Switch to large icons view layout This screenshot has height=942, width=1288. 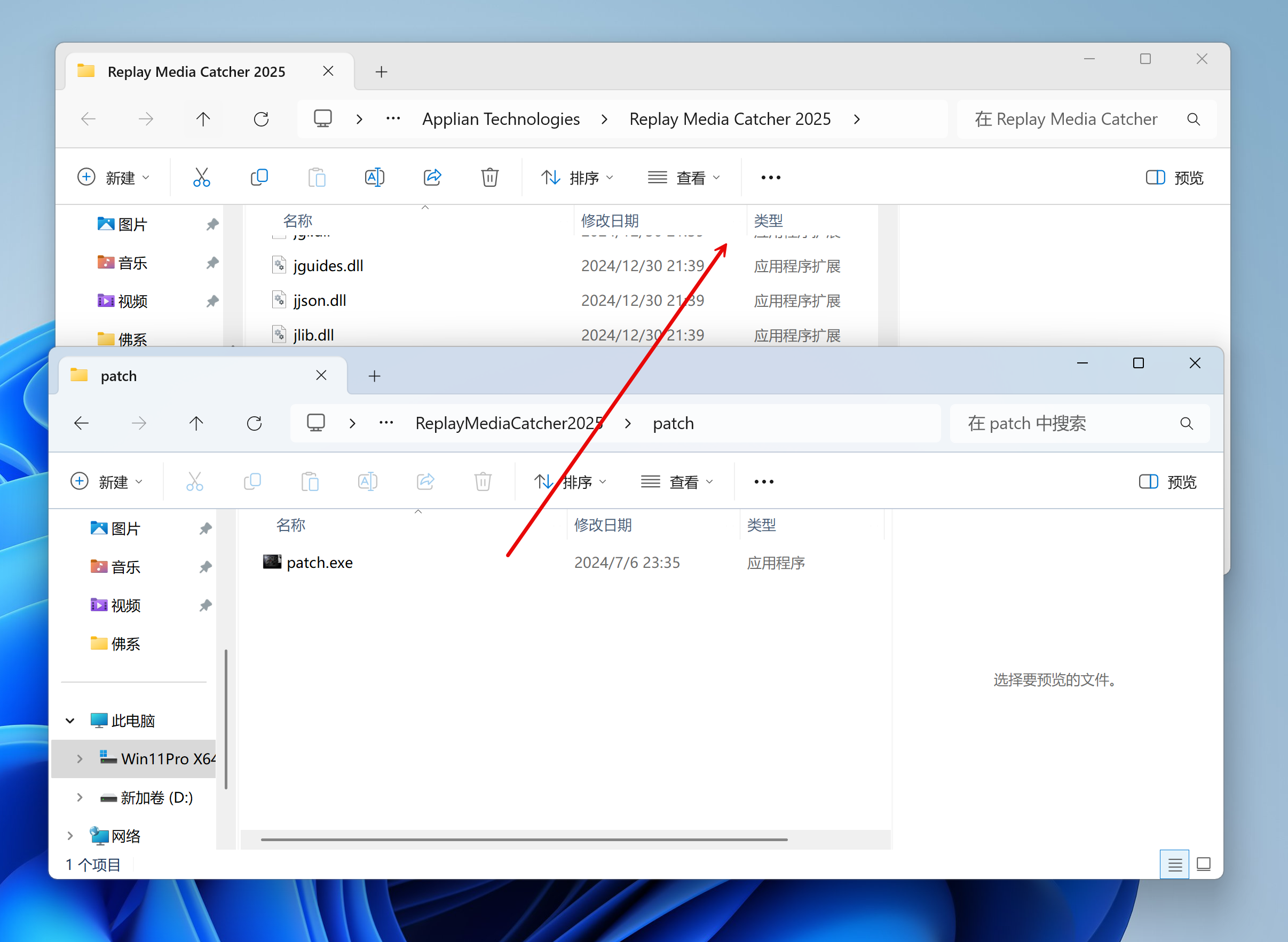click(1203, 865)
